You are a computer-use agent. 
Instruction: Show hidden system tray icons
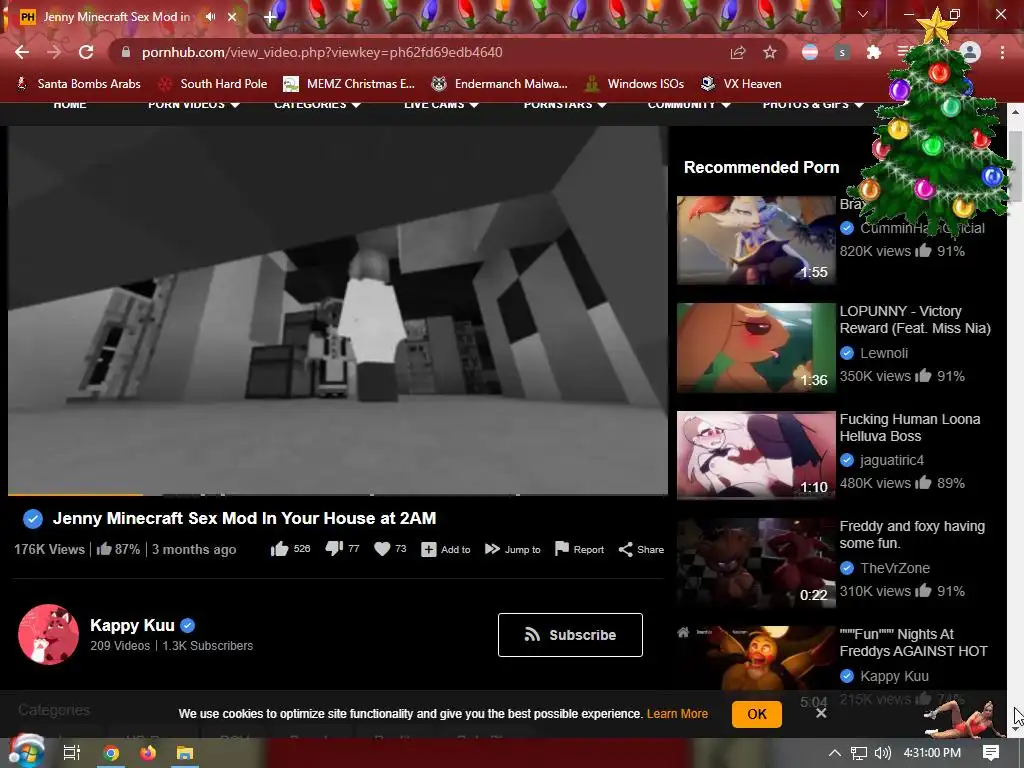[835, 753]
